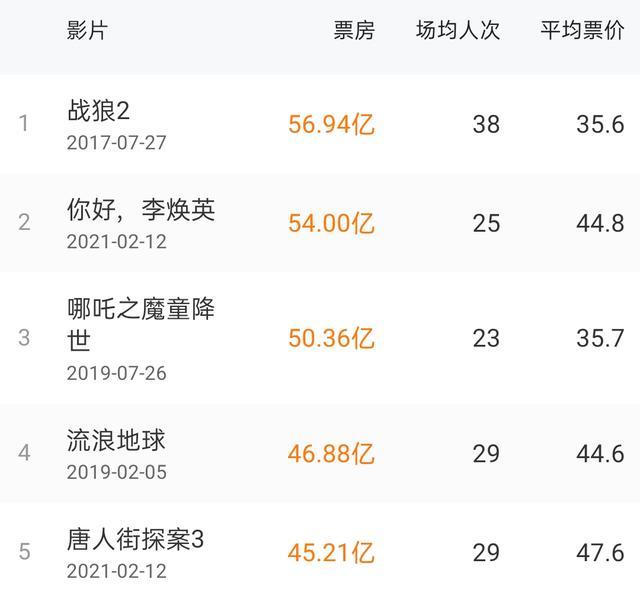Click the 影片 column header
Screen dimensions: 640x592
[x=87, y=30]
